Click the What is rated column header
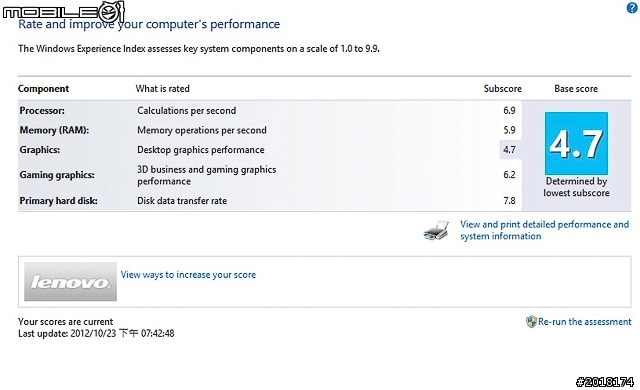The image size is (640, 390). (x=162, y=89)
